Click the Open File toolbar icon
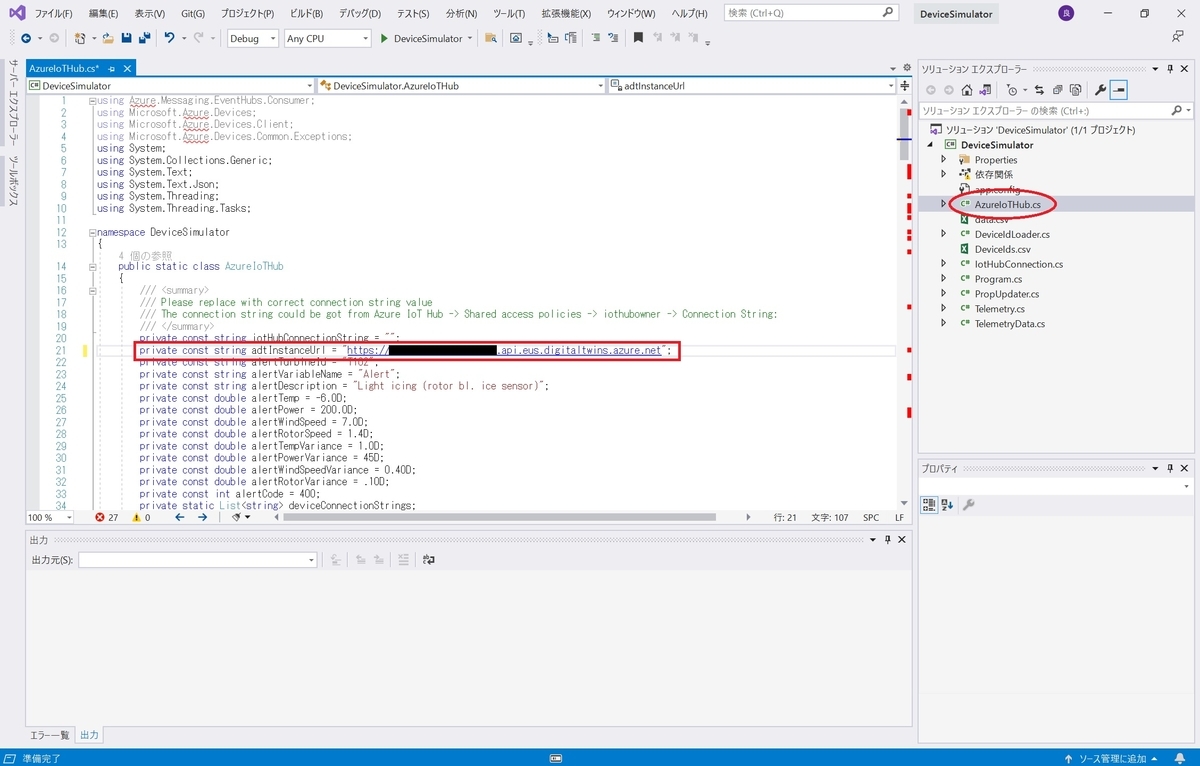1200x766 pixels. tap(109, 38)
